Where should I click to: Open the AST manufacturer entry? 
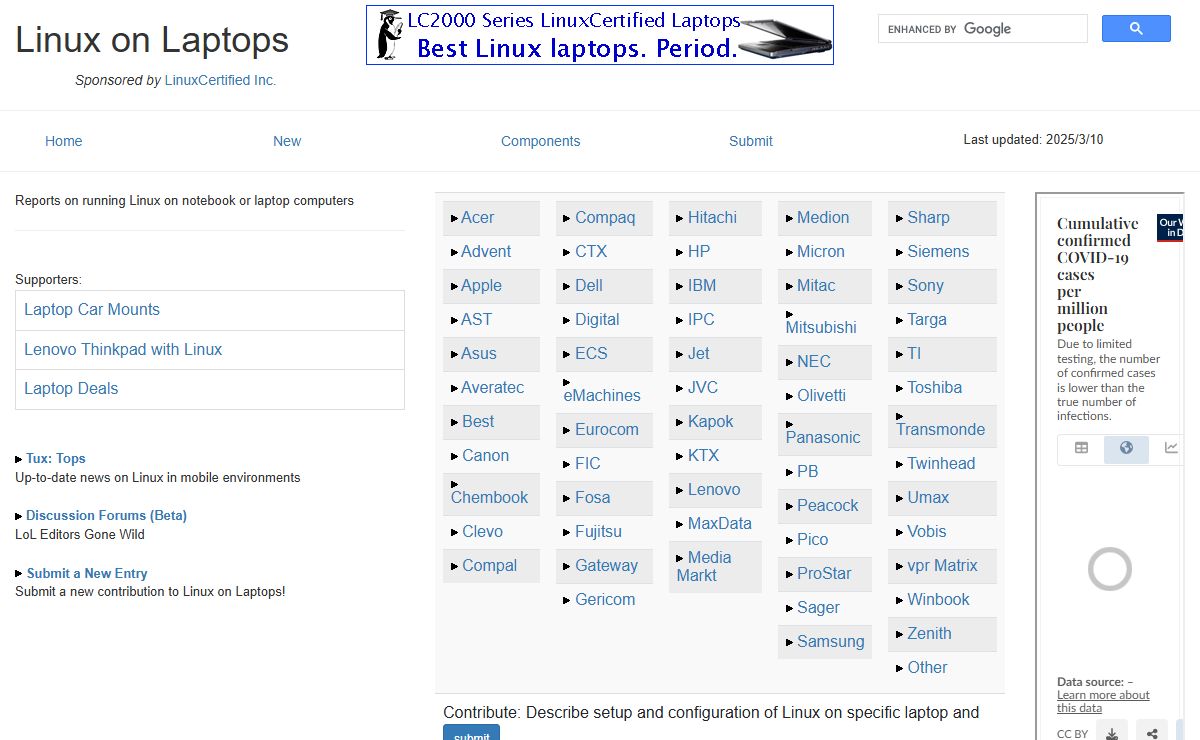[476, 320]
